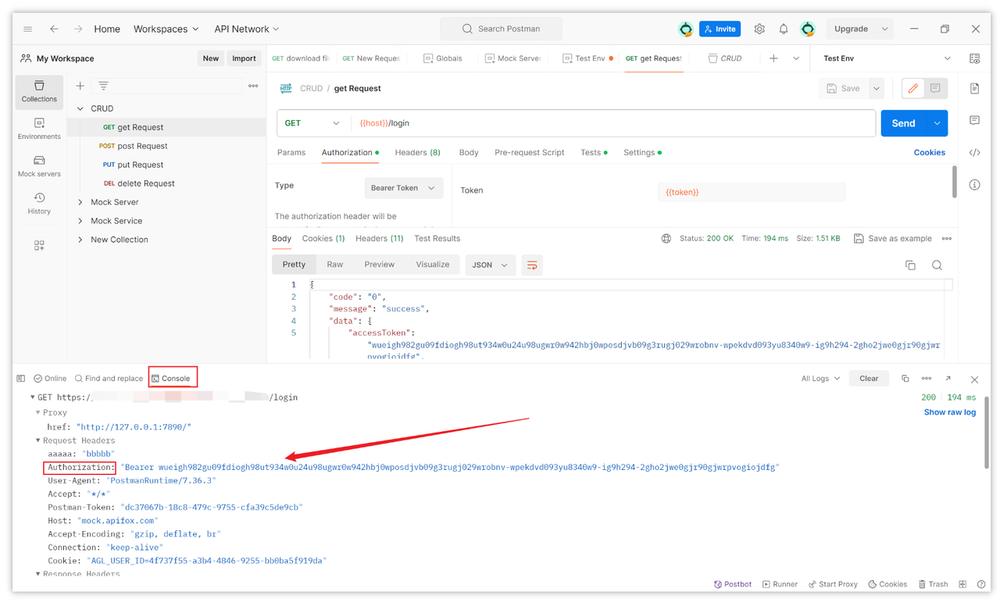The image size is (1000, 605).
Task: Select the Pre-request Script tab
Action: pos(529,153)
